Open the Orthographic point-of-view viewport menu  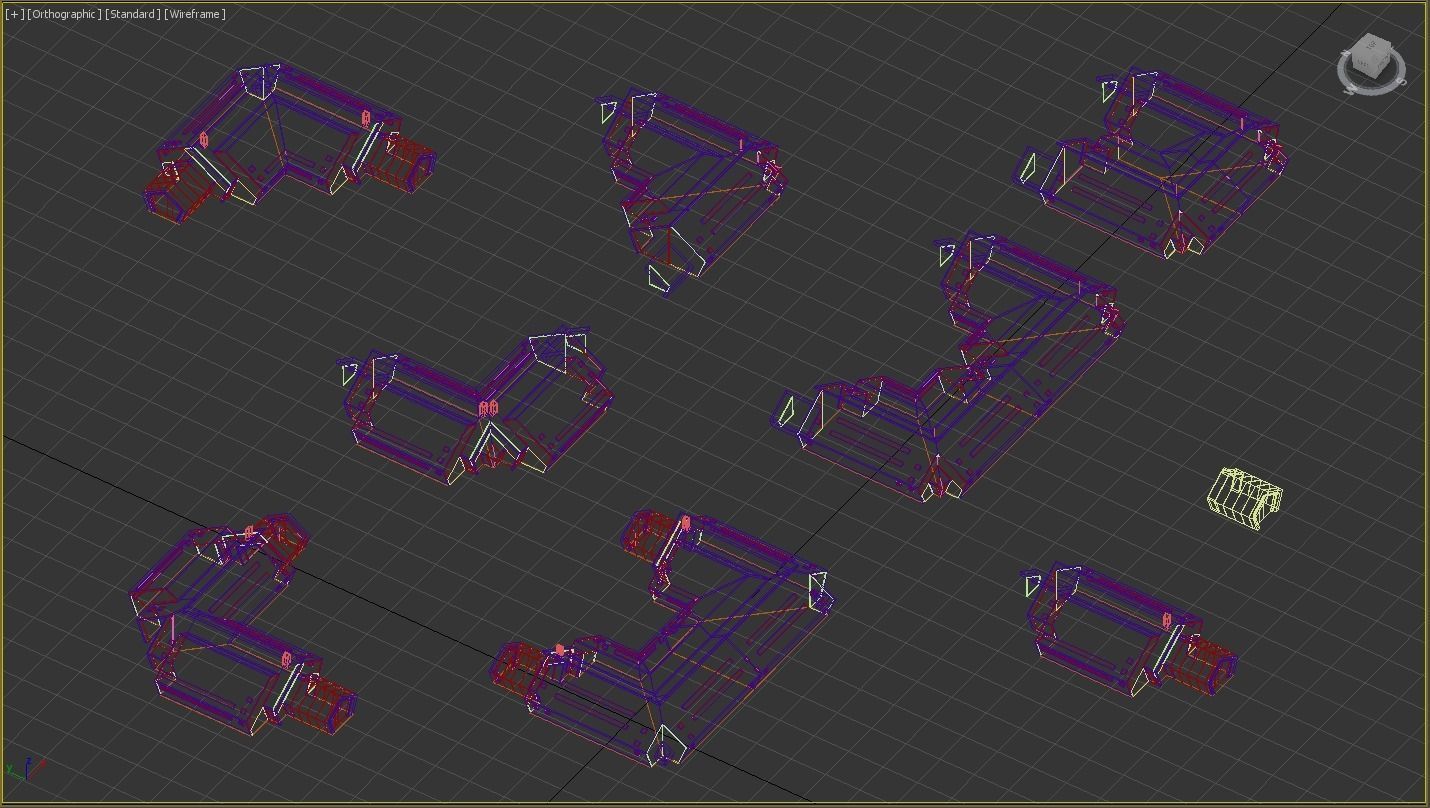tap(64, 14)
